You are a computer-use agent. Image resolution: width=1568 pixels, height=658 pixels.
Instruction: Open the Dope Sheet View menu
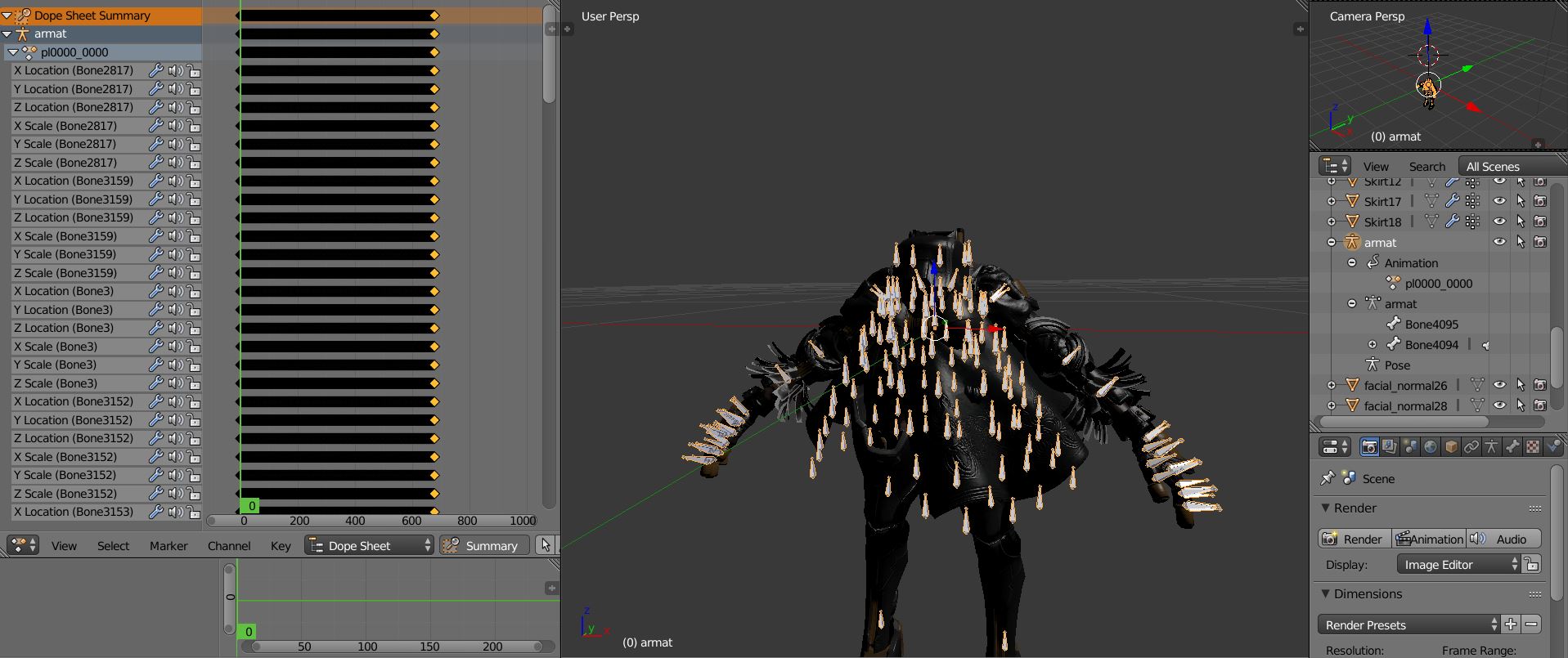pyautogui.click(x=64, y=545)
